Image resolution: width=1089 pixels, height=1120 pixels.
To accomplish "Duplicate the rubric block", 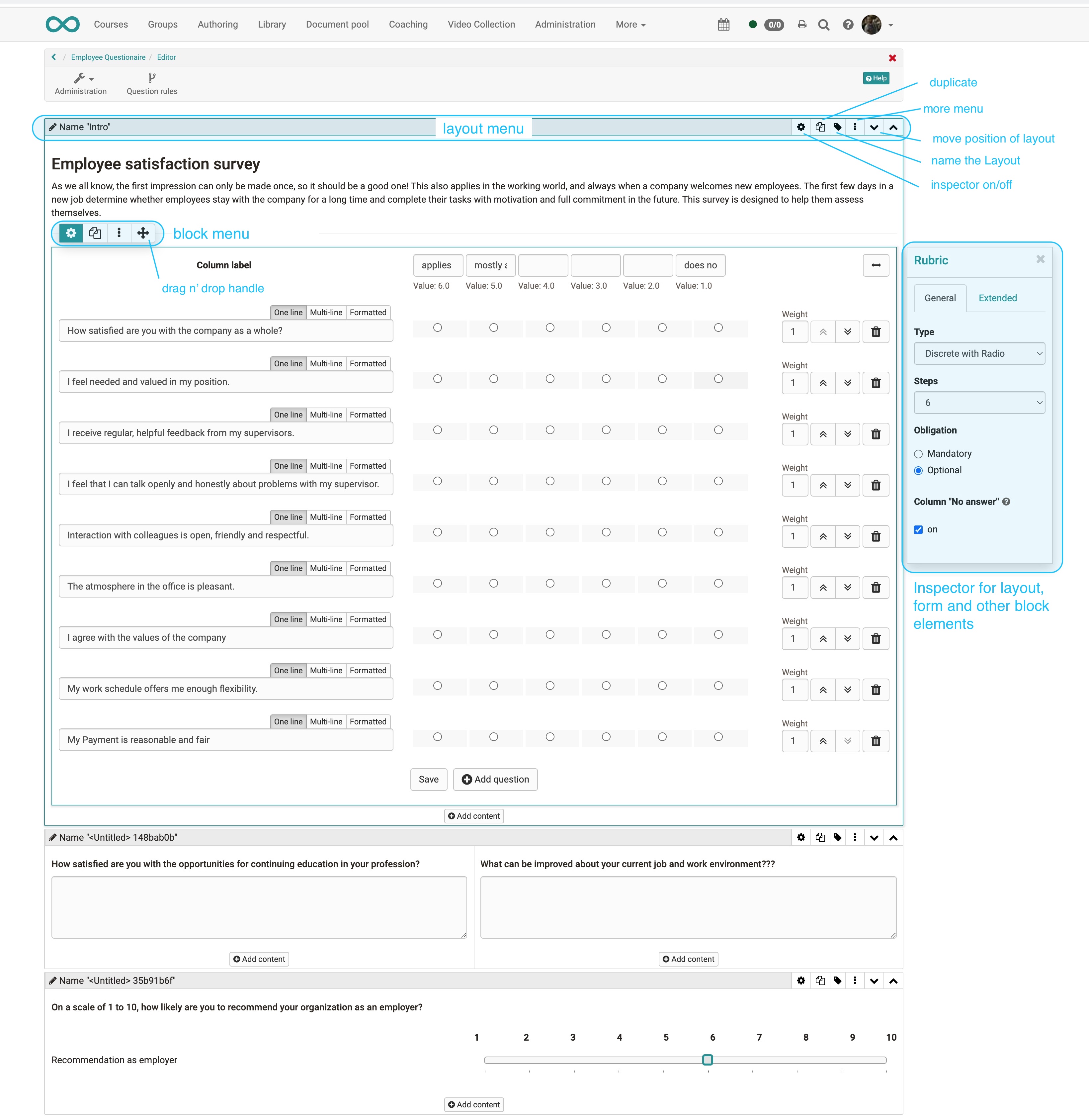I will click(x=95, y=233).
